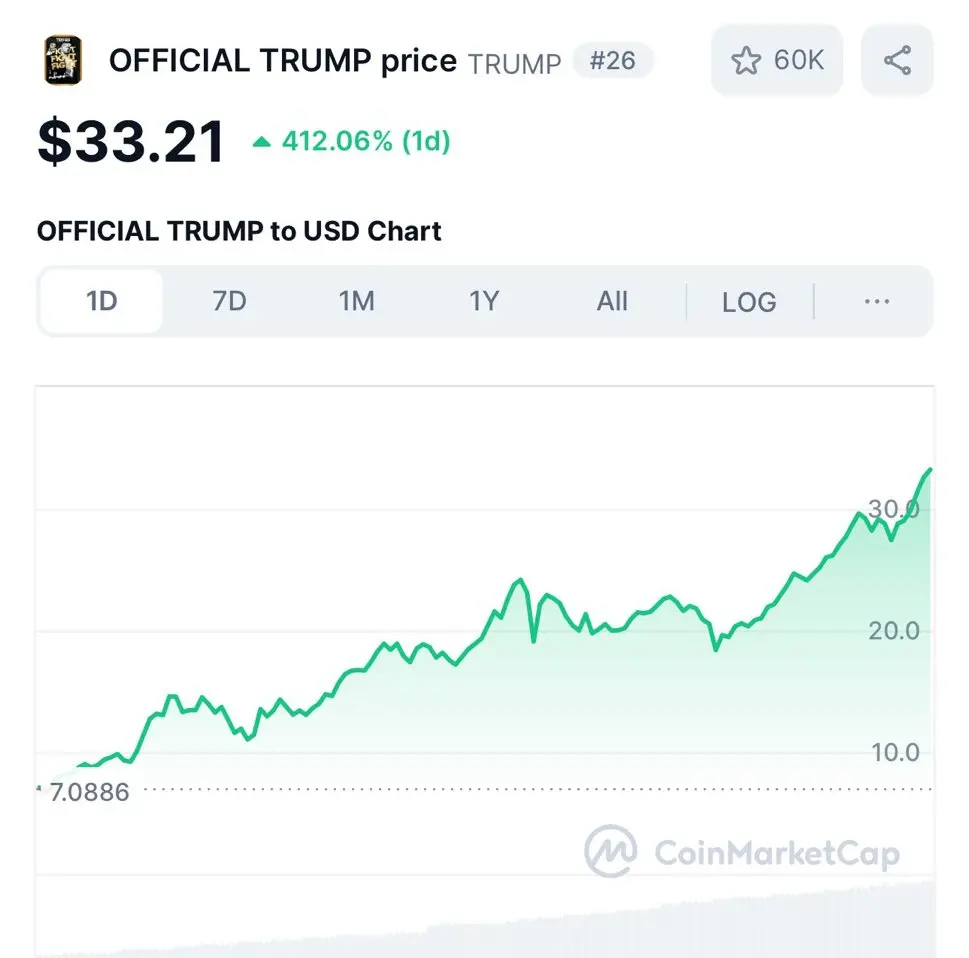Image resolution: width=969 pixels, height=958 pixels.
Task: Switch chart to 1M range
Action: point(356,301)
